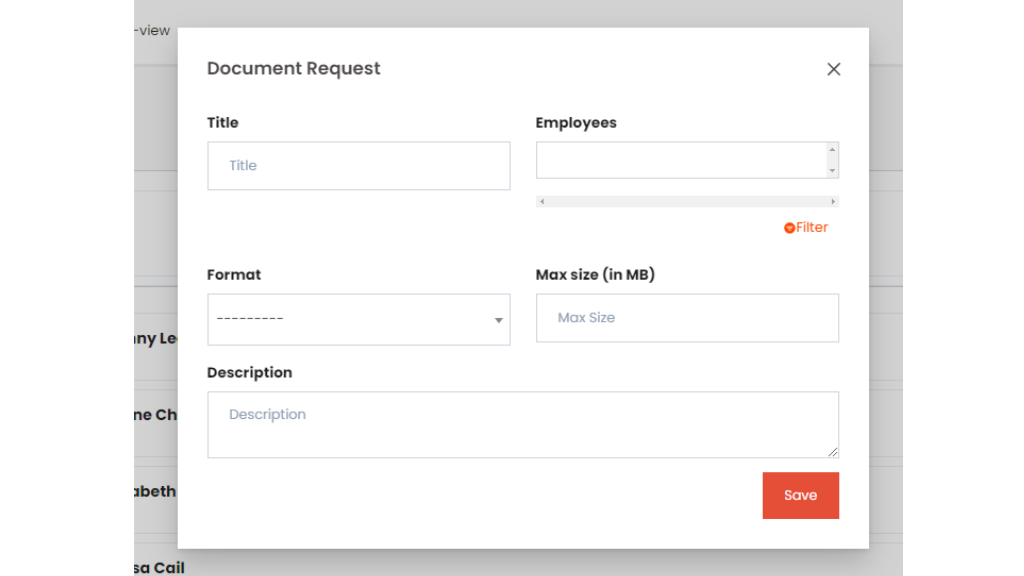Save the document request

click(800, 495)
